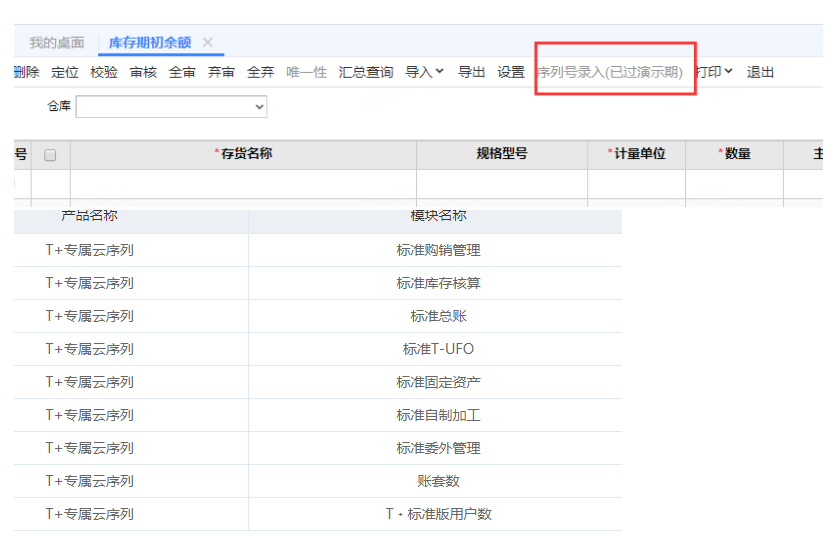Click 校验 in the toolbar

tap(104, 72)
